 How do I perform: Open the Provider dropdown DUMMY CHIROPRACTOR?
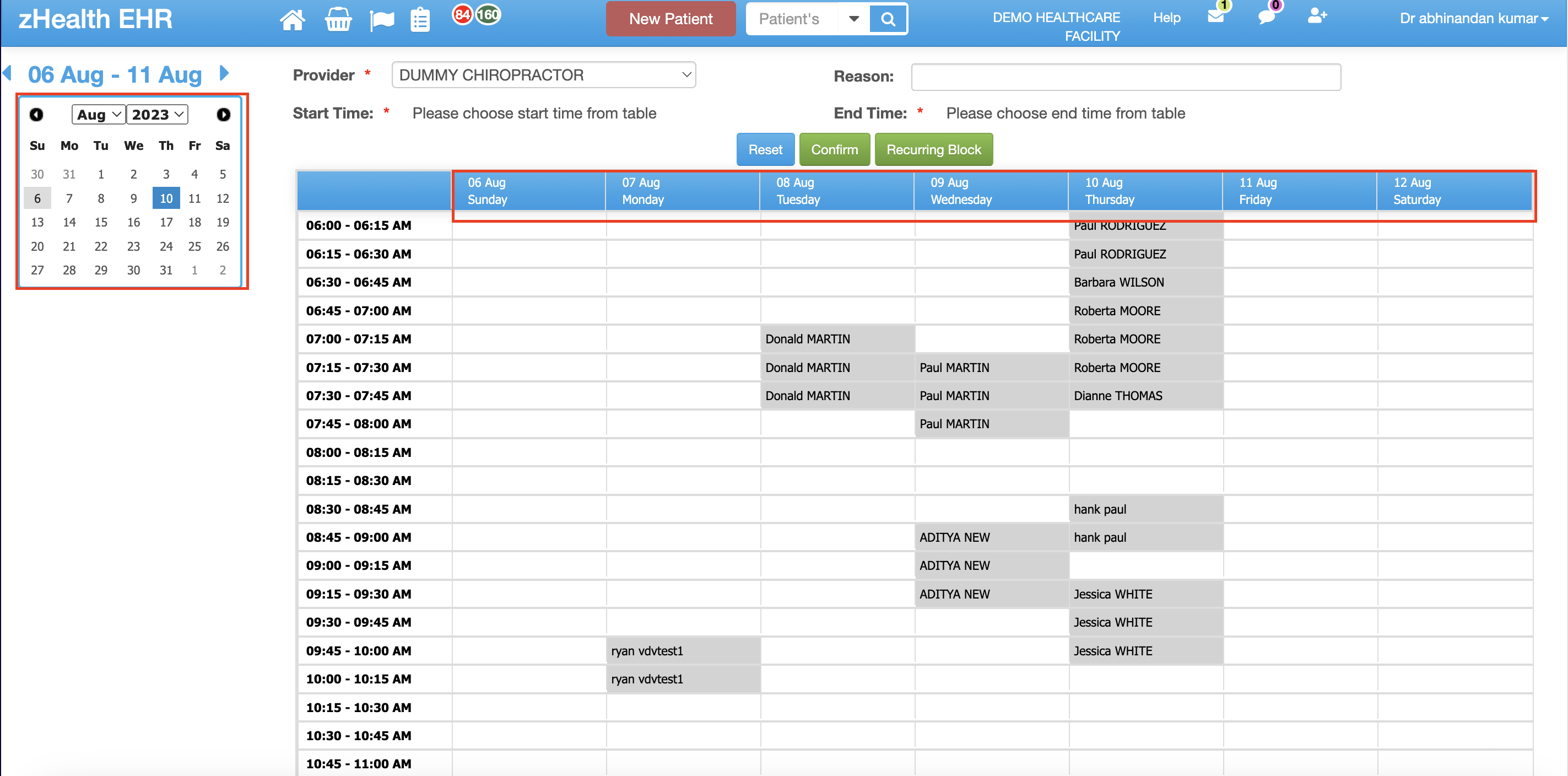point(544,74)
